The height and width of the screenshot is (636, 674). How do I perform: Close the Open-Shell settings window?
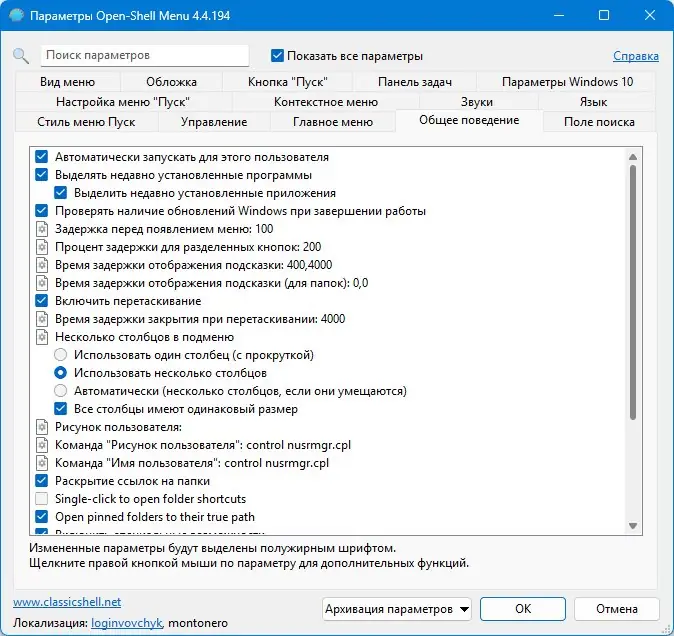[x=650, y=15]
